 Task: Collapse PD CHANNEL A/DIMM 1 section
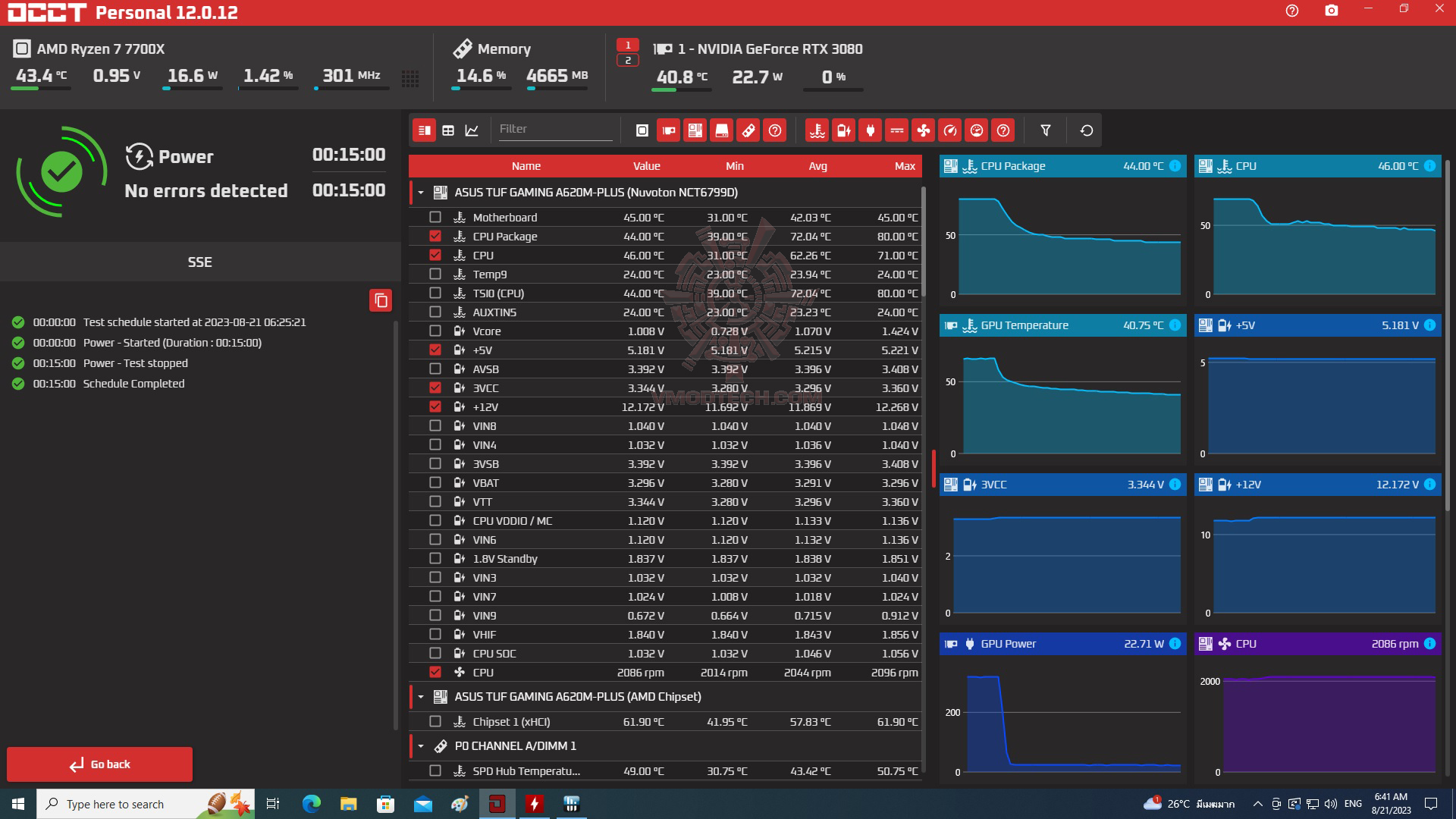pyautogui.click(x=418, y=745)
